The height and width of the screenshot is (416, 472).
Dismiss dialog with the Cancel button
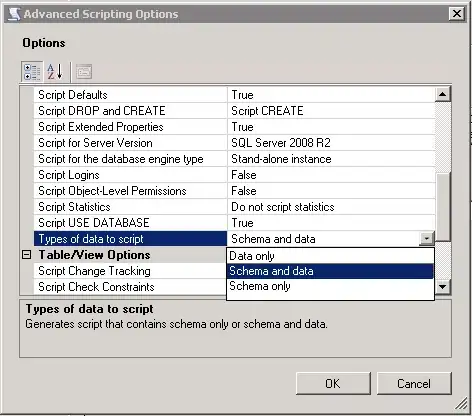[x=414, y=383]
